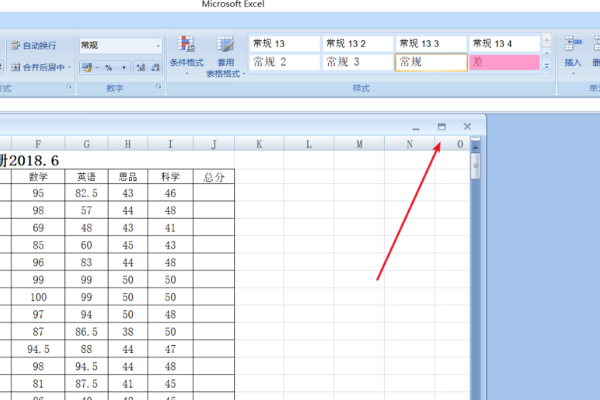Select the cell containing 100

[x=38, y=297]
